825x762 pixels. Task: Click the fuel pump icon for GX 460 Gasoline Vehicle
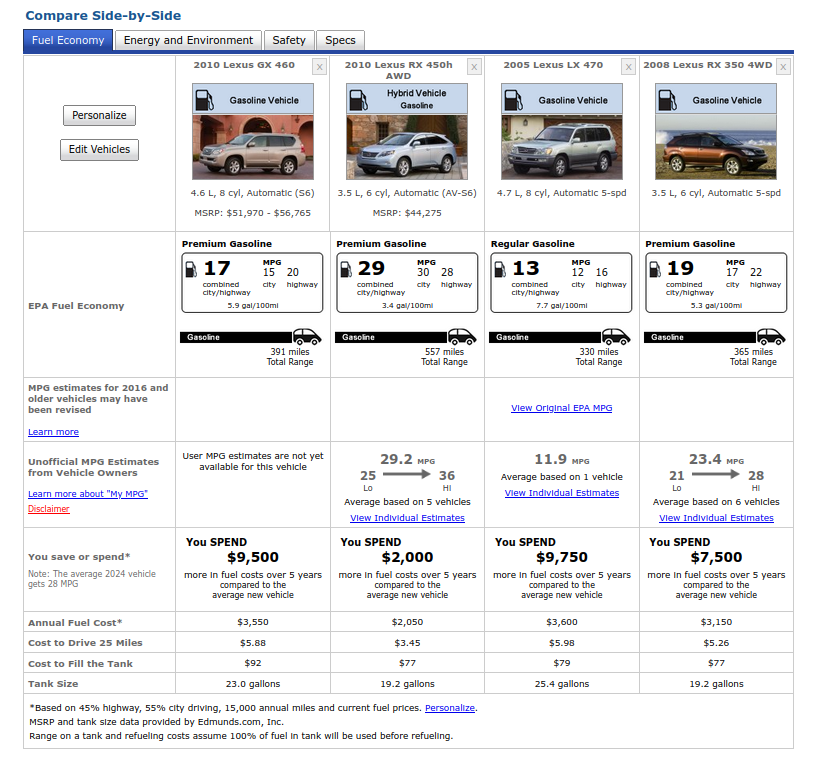click(x=204, y=100)
